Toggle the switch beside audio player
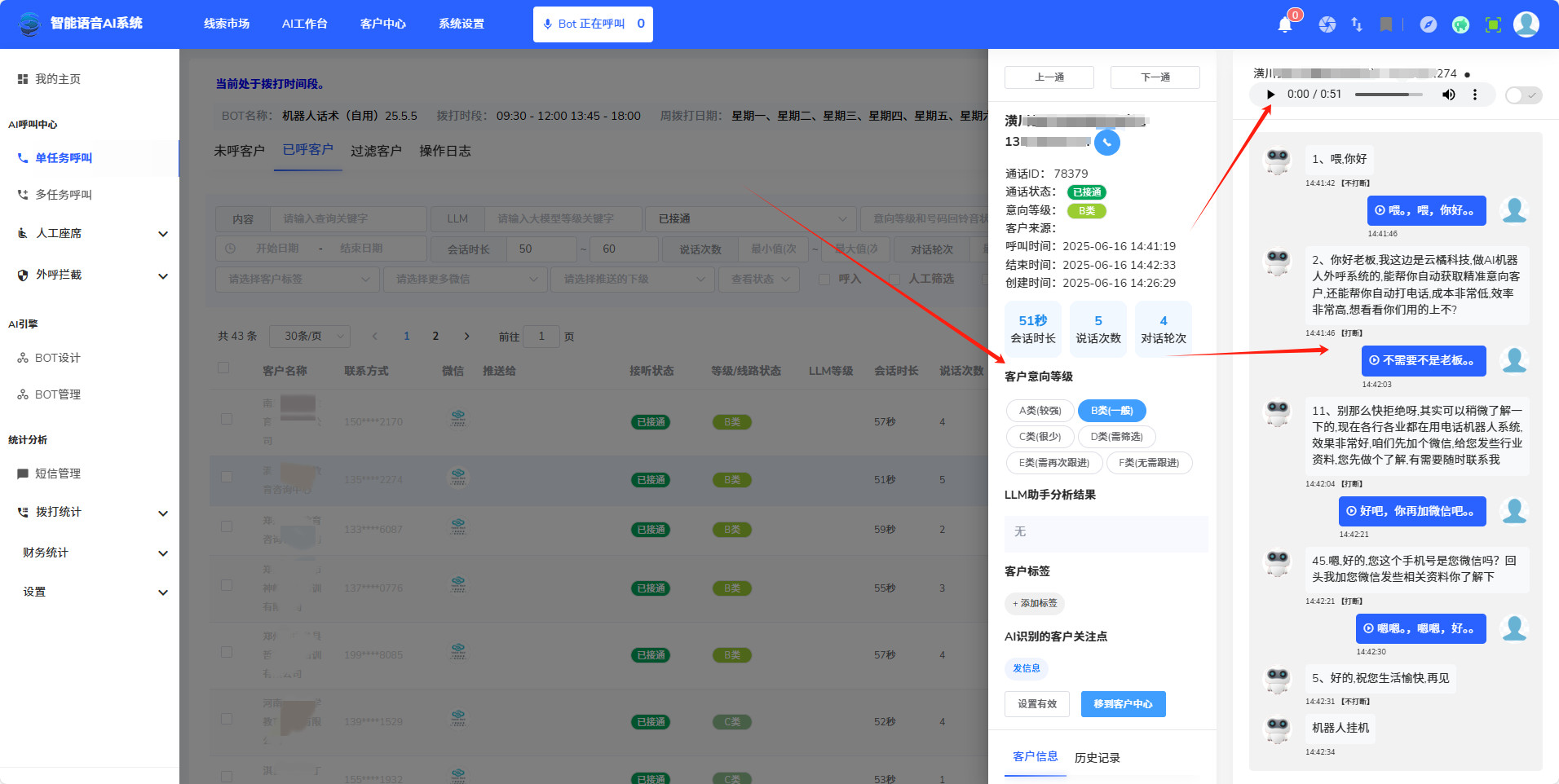Image resolution: width=1559 pixels, height=784 pixels. point(1521,95)
